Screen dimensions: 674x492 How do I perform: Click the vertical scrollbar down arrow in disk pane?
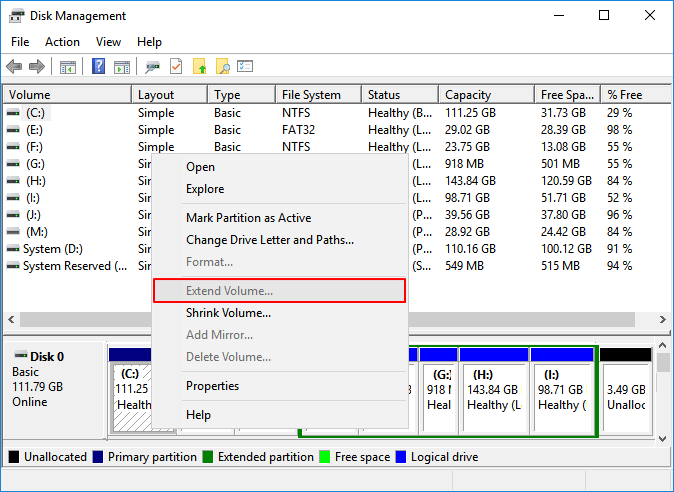[x=665, y=435]
